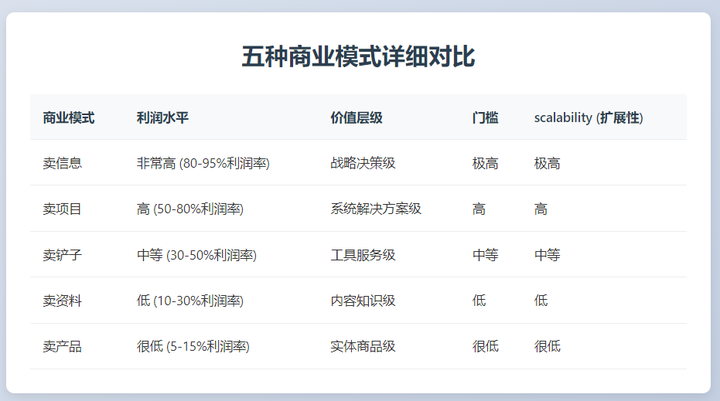Image resolution: width=720 pixels, height=401 pixels.
Task: Select 卖铲子 row's scalability value 中等
Action: 547,255
